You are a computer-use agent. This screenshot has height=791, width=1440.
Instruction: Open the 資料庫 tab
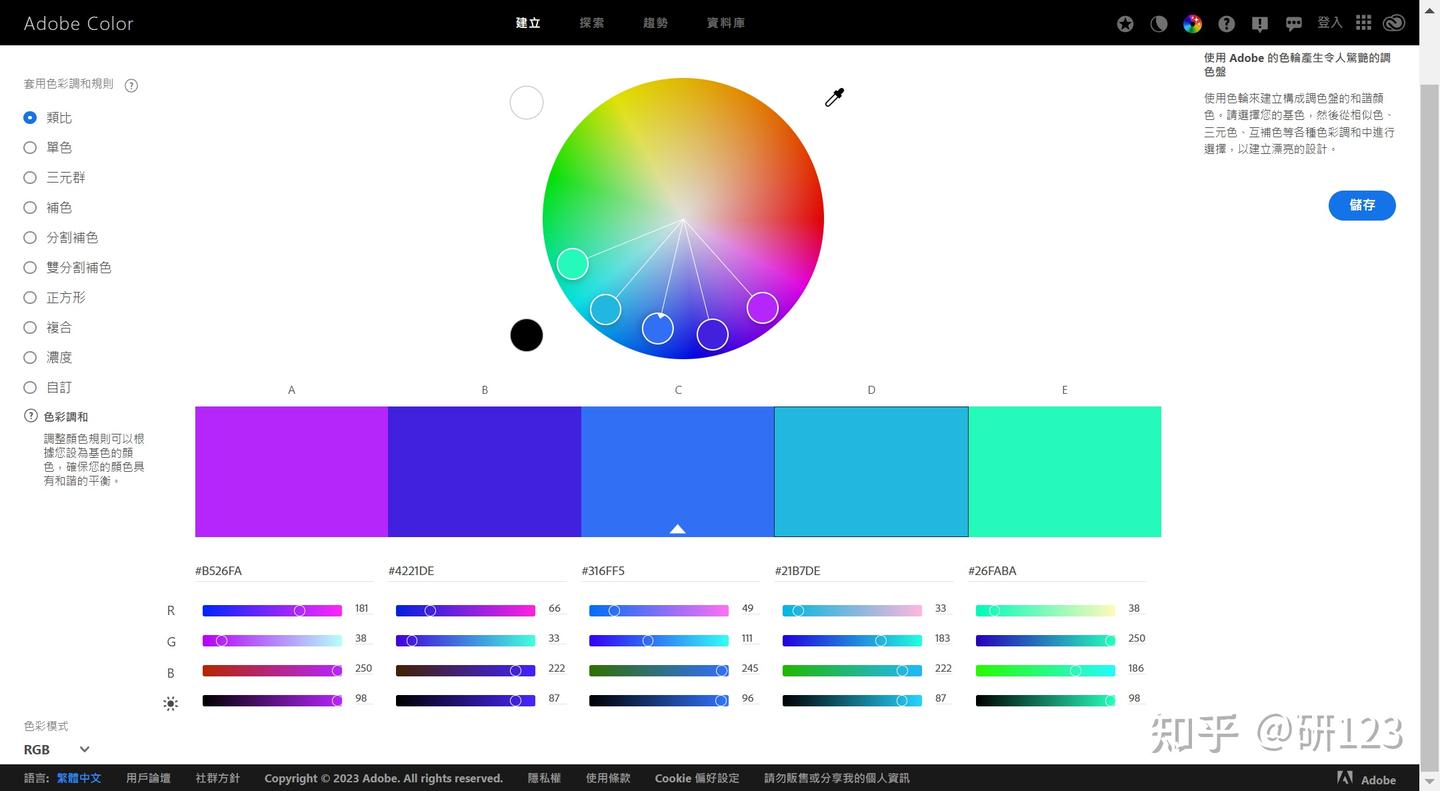726,23
